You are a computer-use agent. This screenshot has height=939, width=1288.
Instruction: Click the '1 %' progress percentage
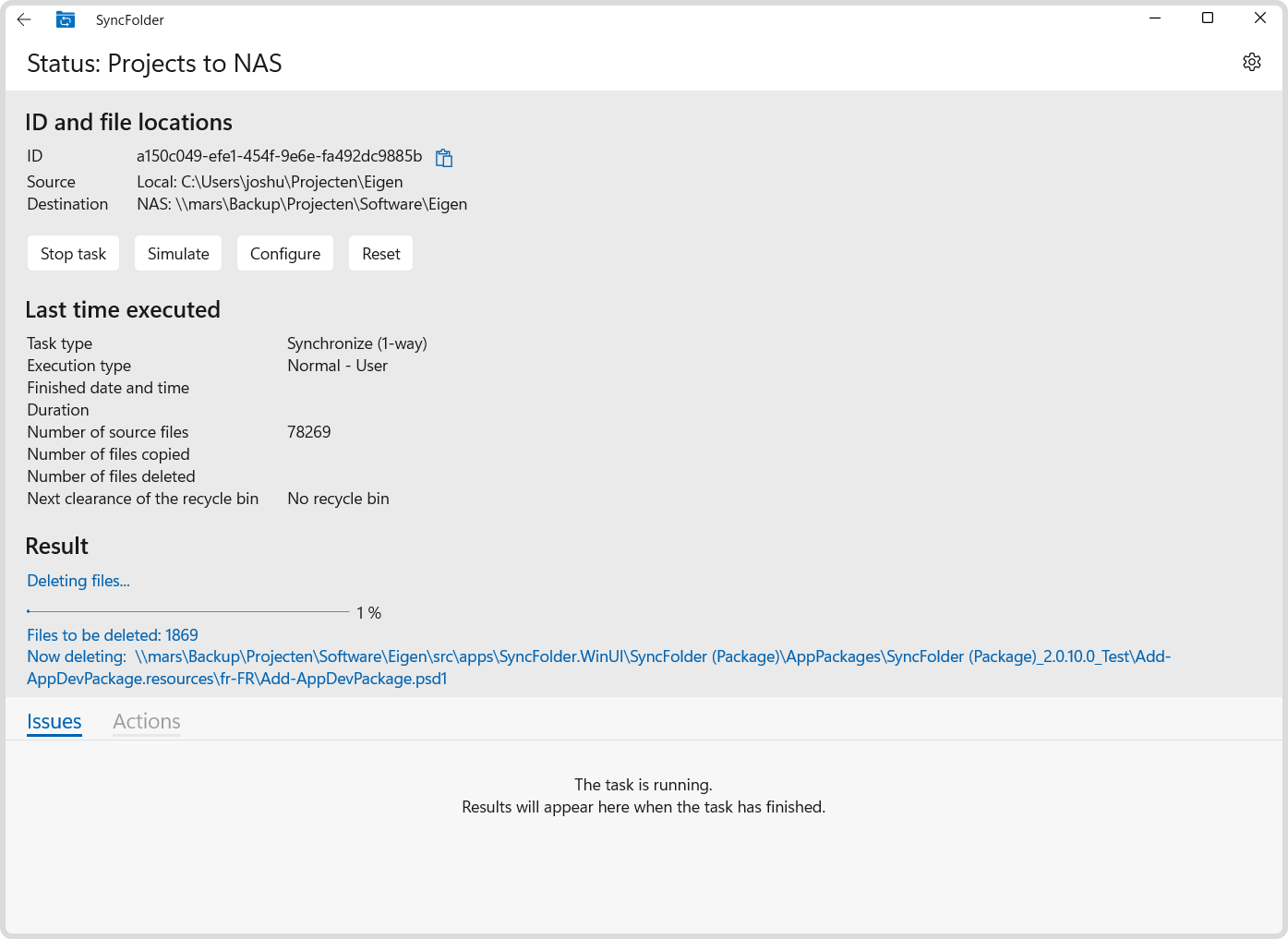[x=369, y=613]
